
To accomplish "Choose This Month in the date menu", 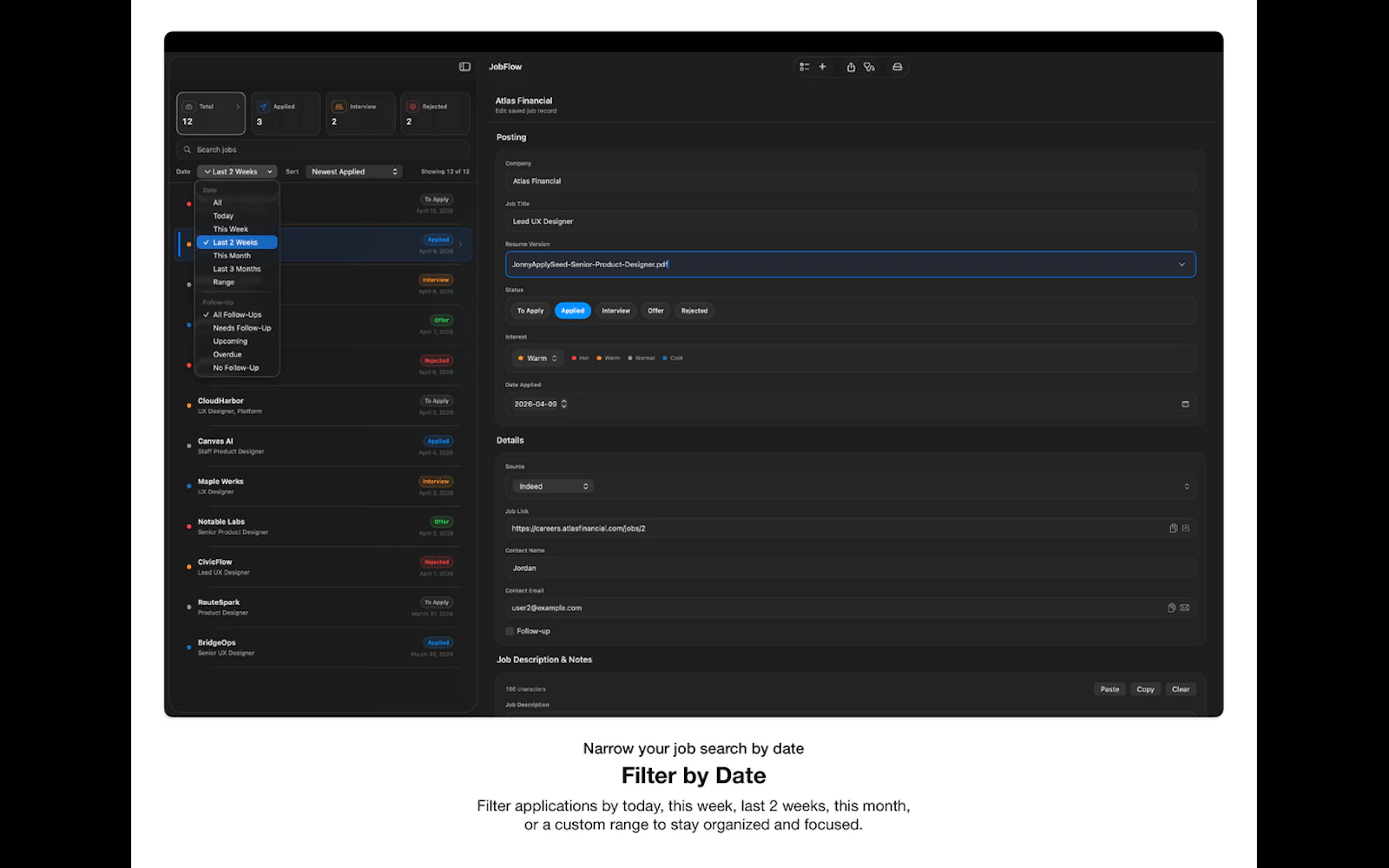I will point(237,256).
